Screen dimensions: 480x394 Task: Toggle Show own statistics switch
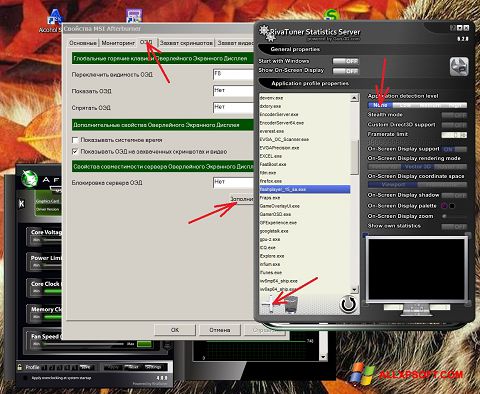(x=454, y=227)
